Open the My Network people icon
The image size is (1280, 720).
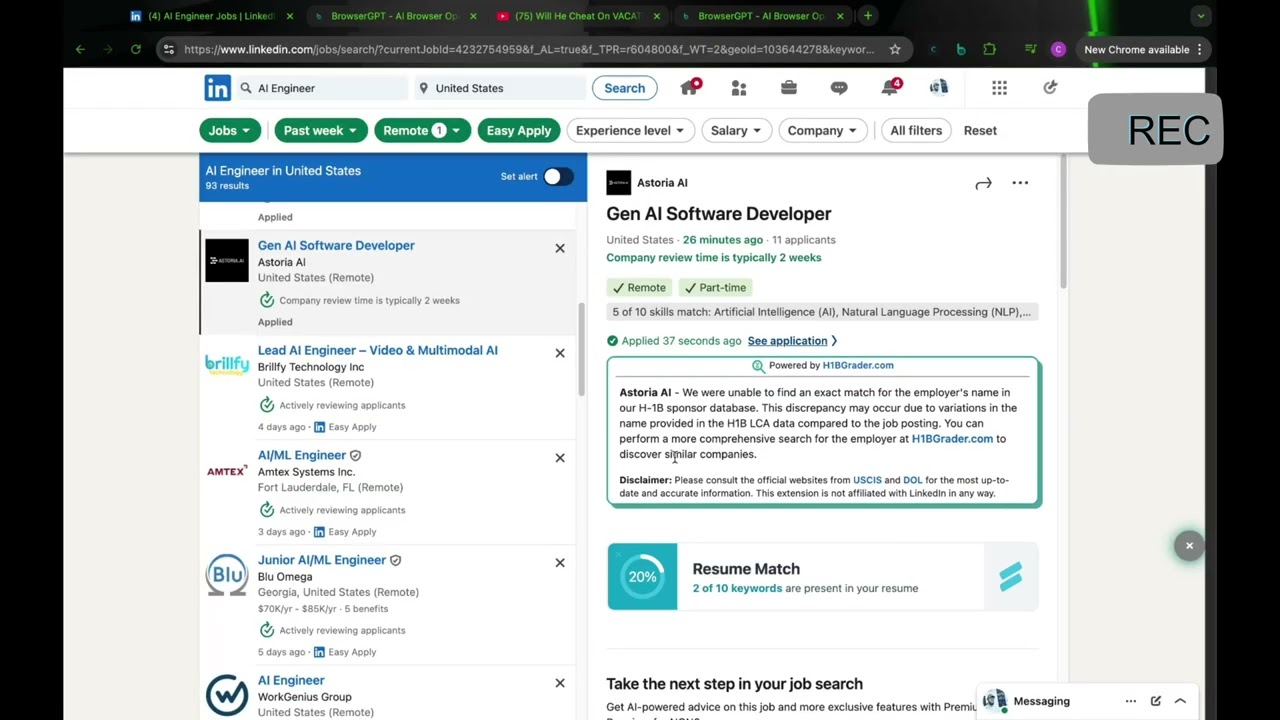tap(739, 88)
